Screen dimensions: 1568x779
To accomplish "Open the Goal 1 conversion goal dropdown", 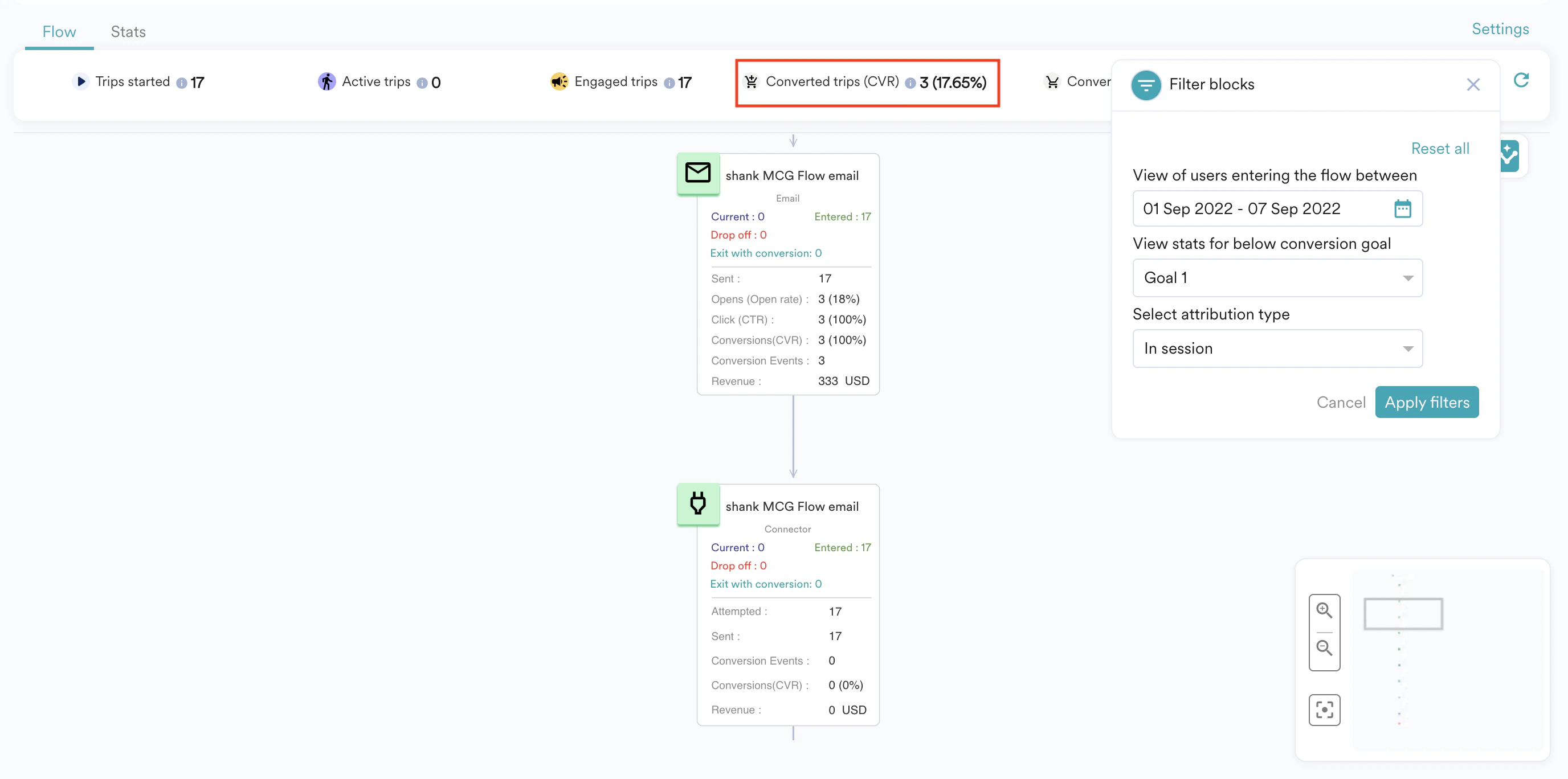I will click(1276, 278).
